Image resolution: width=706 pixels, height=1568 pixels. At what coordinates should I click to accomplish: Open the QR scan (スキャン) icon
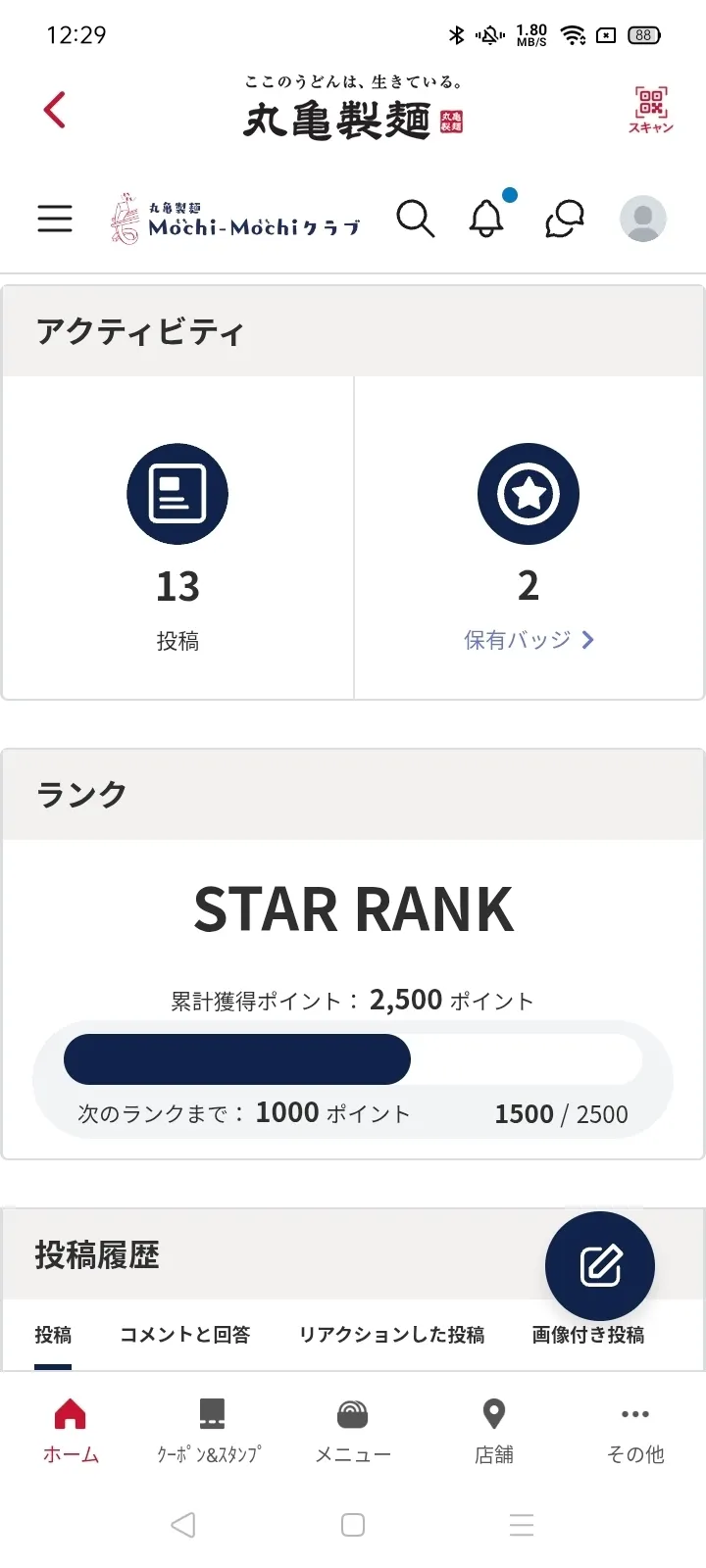coord(650,109)
